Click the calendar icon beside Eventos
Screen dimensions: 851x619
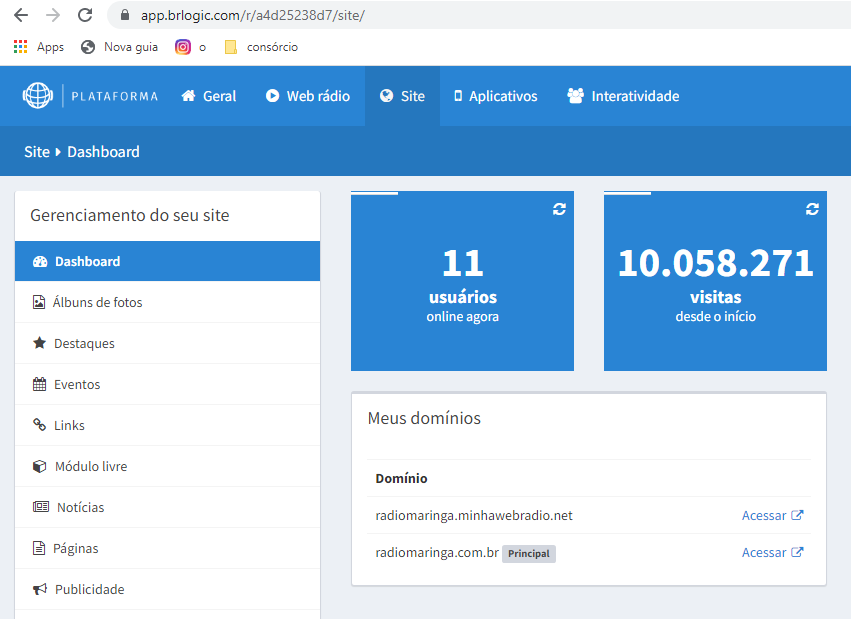(40, 384)
